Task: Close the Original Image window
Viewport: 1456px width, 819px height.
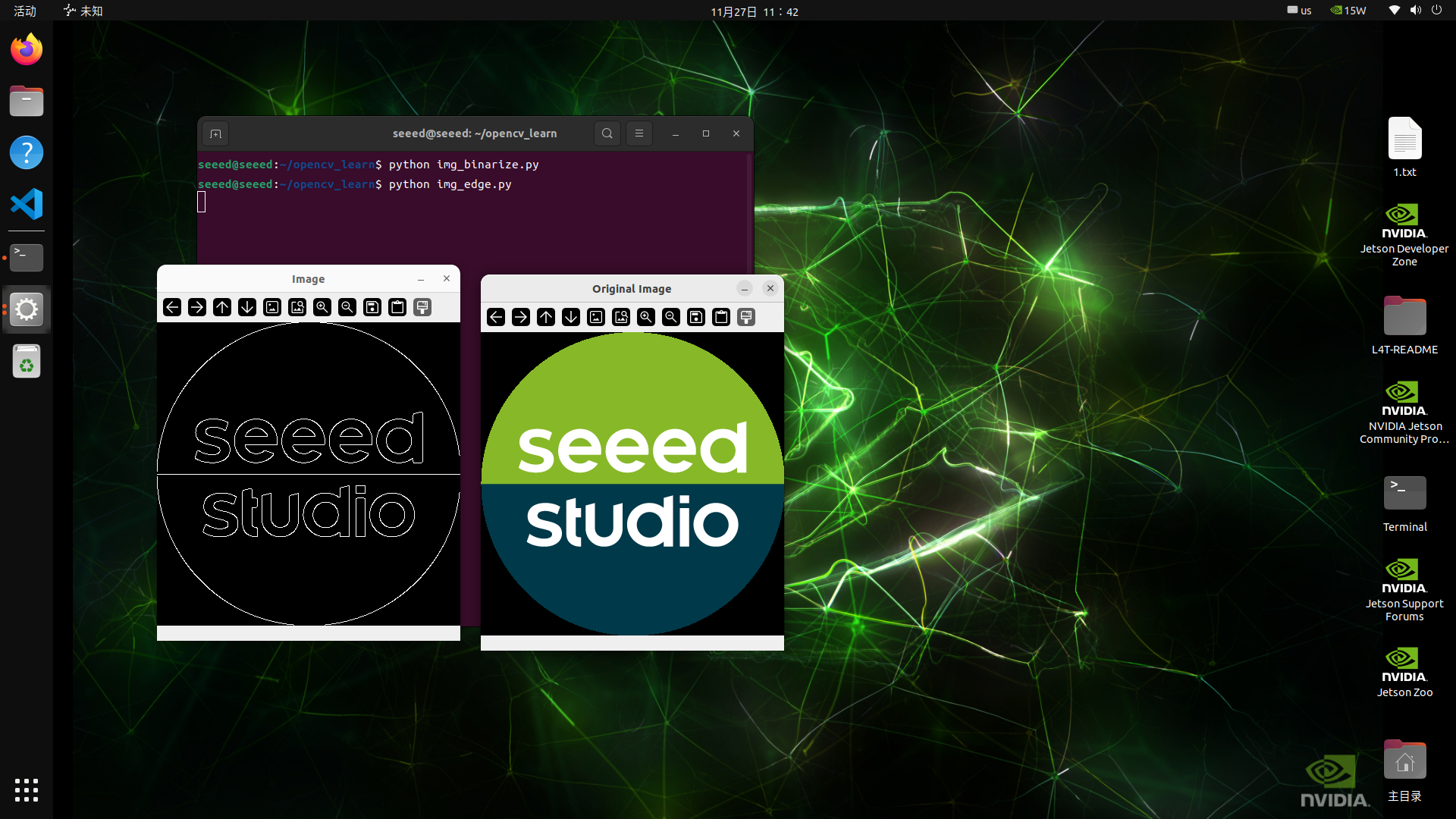Action: coord(770,288)
